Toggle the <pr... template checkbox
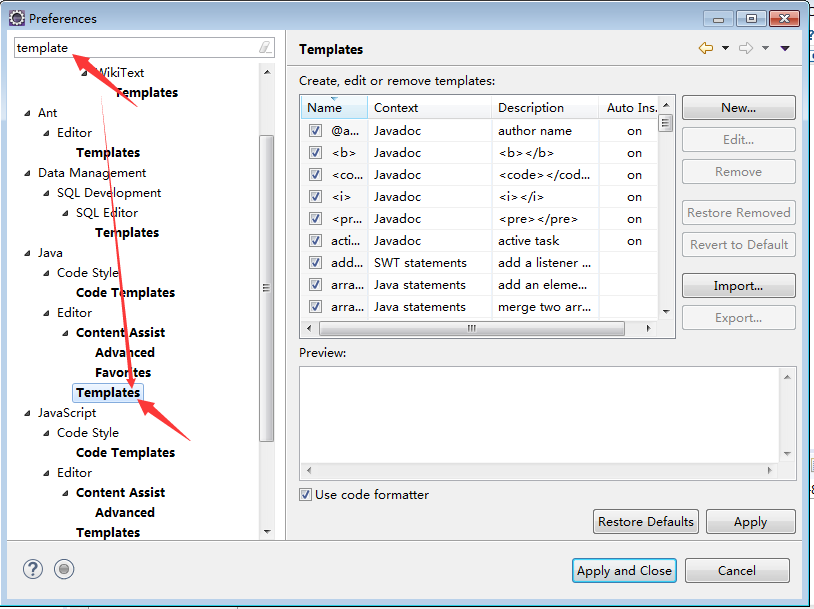This screenshot has width=814, height=609. [315, 219]
